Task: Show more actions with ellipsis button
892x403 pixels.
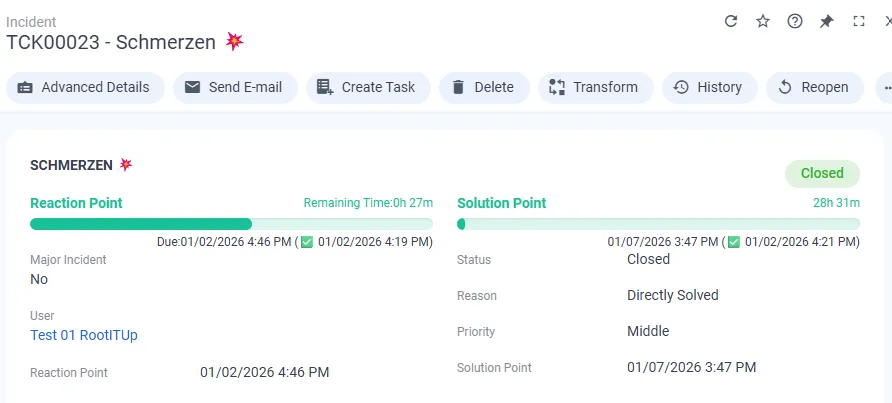Action: 884,87
